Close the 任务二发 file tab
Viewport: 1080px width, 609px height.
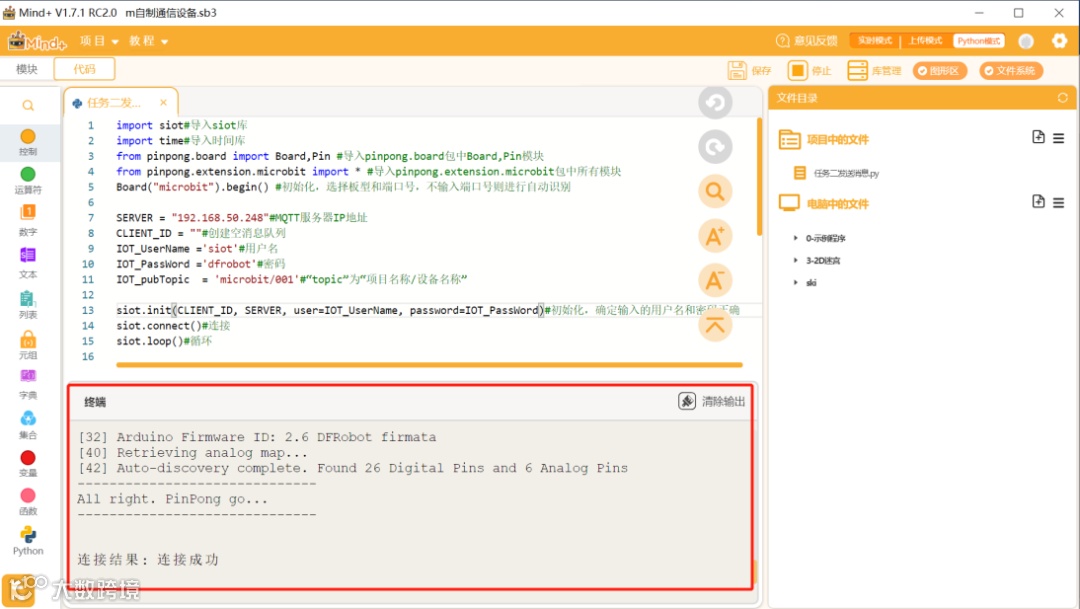tap(163, 103)
